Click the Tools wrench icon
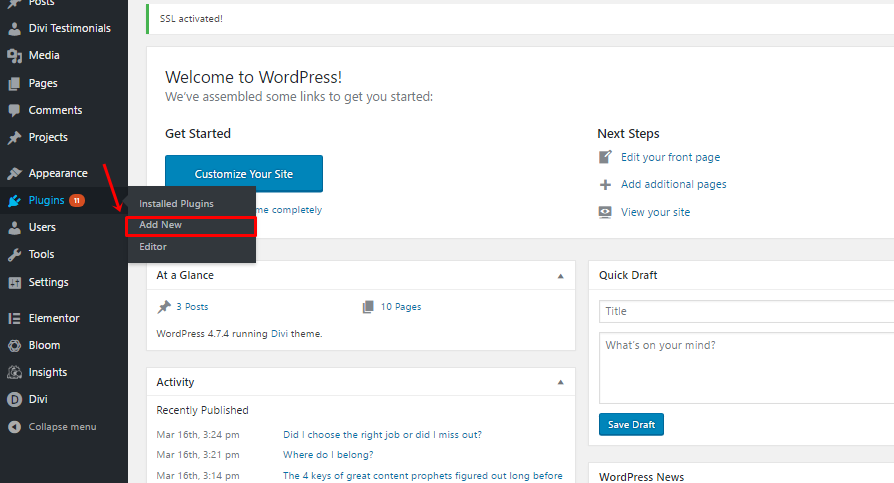 tap(14, 254)
